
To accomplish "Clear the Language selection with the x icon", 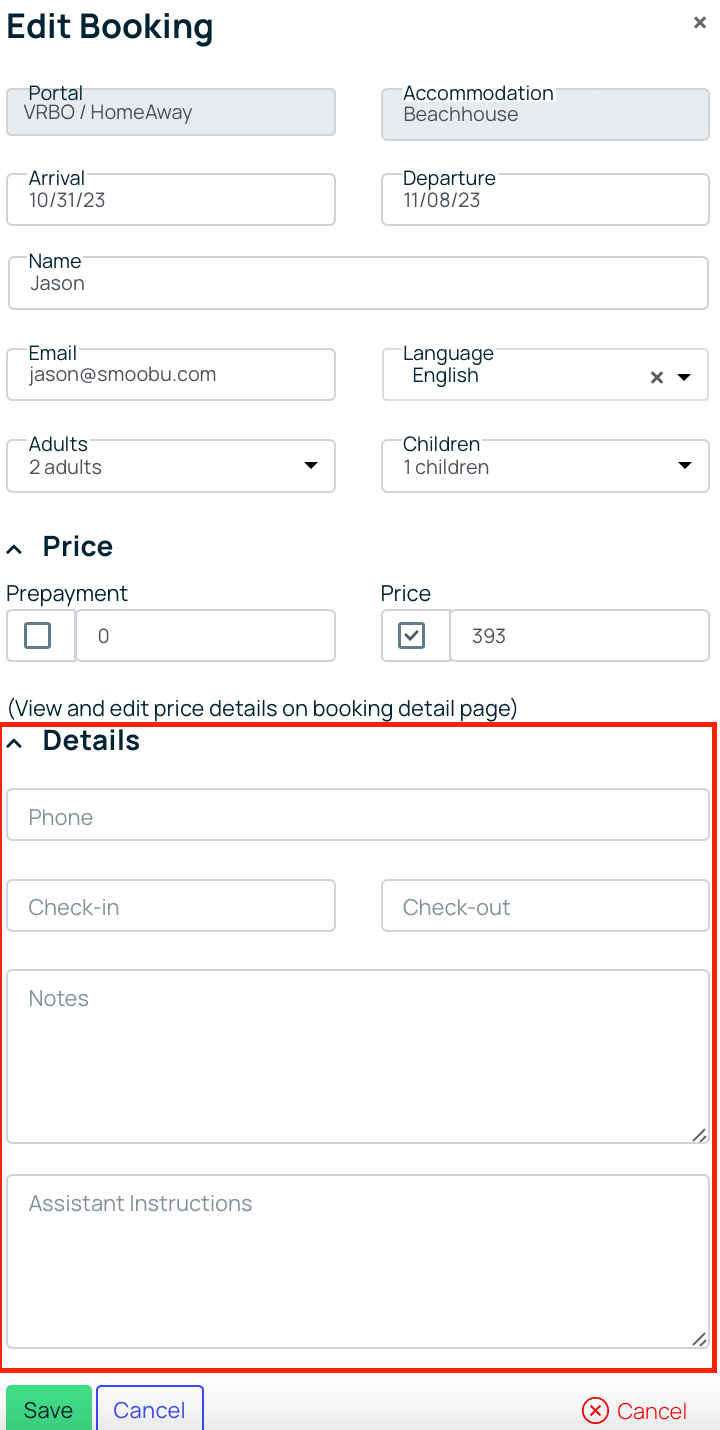I will click(x=657, y=377).
